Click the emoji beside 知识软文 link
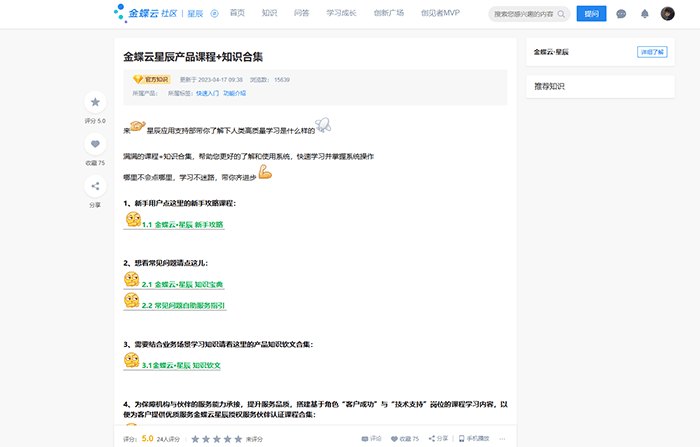 coord(132,360)
